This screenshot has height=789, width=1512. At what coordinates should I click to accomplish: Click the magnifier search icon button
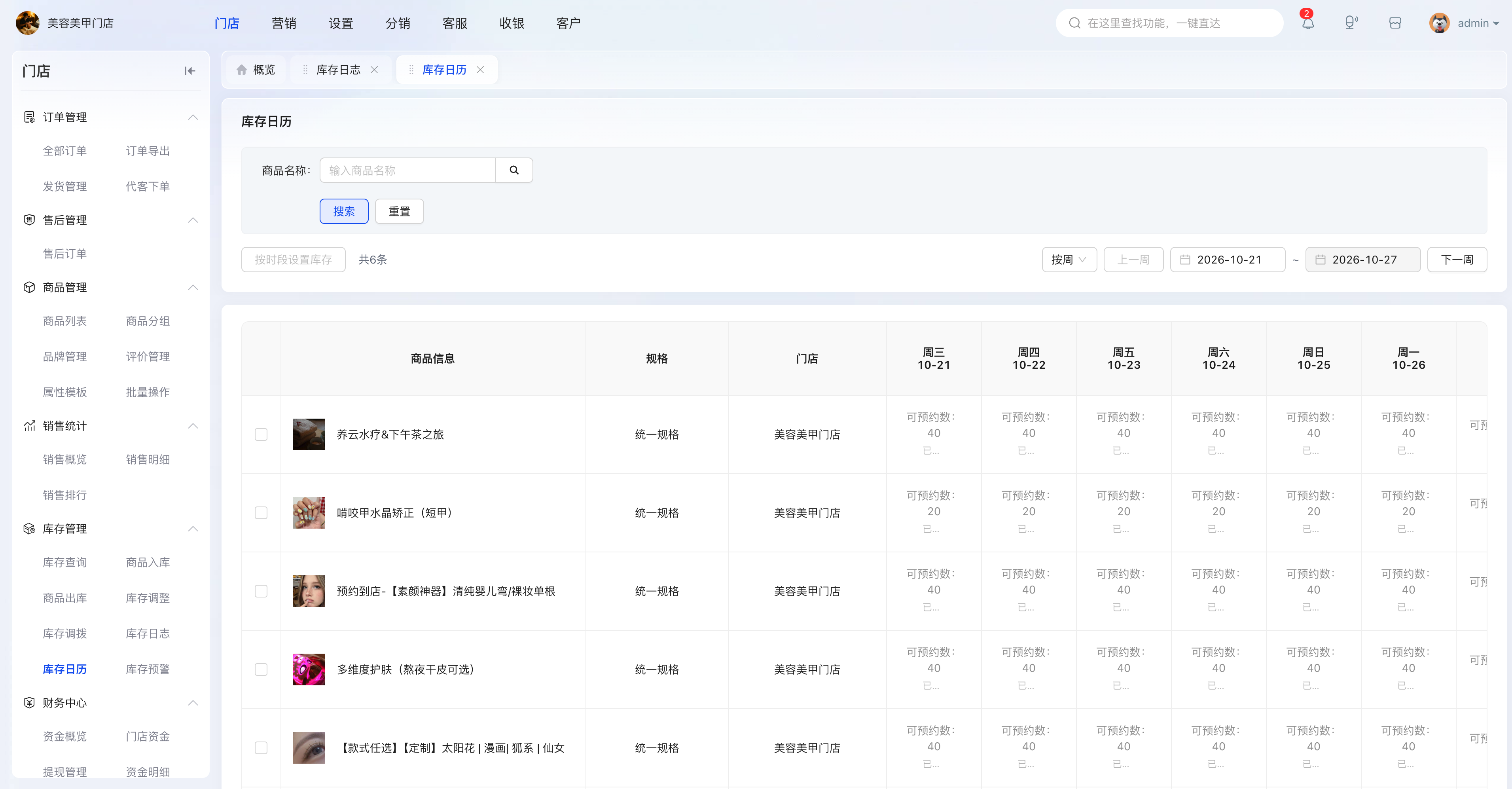(x=514, y=170)
